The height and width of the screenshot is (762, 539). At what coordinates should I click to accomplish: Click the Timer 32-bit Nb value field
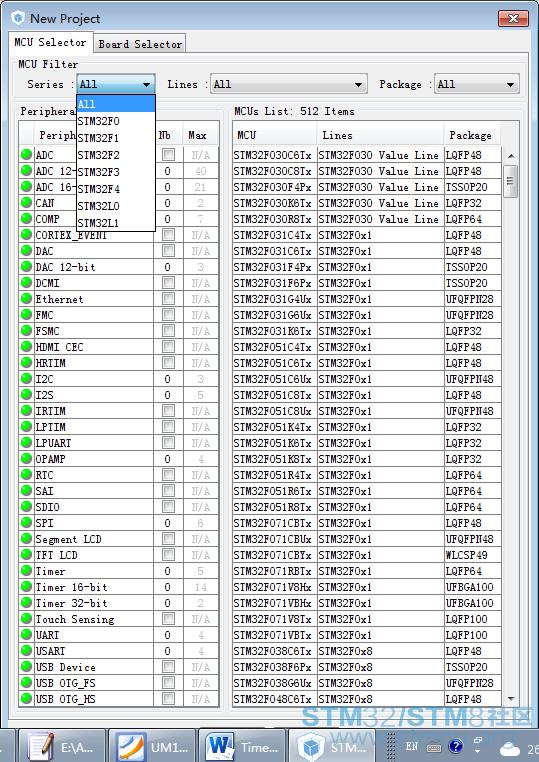coord(168,603)
